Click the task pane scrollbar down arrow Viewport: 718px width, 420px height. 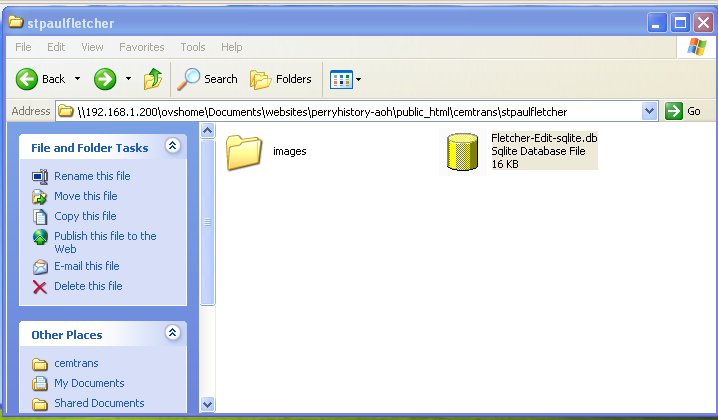pos(207,404)
